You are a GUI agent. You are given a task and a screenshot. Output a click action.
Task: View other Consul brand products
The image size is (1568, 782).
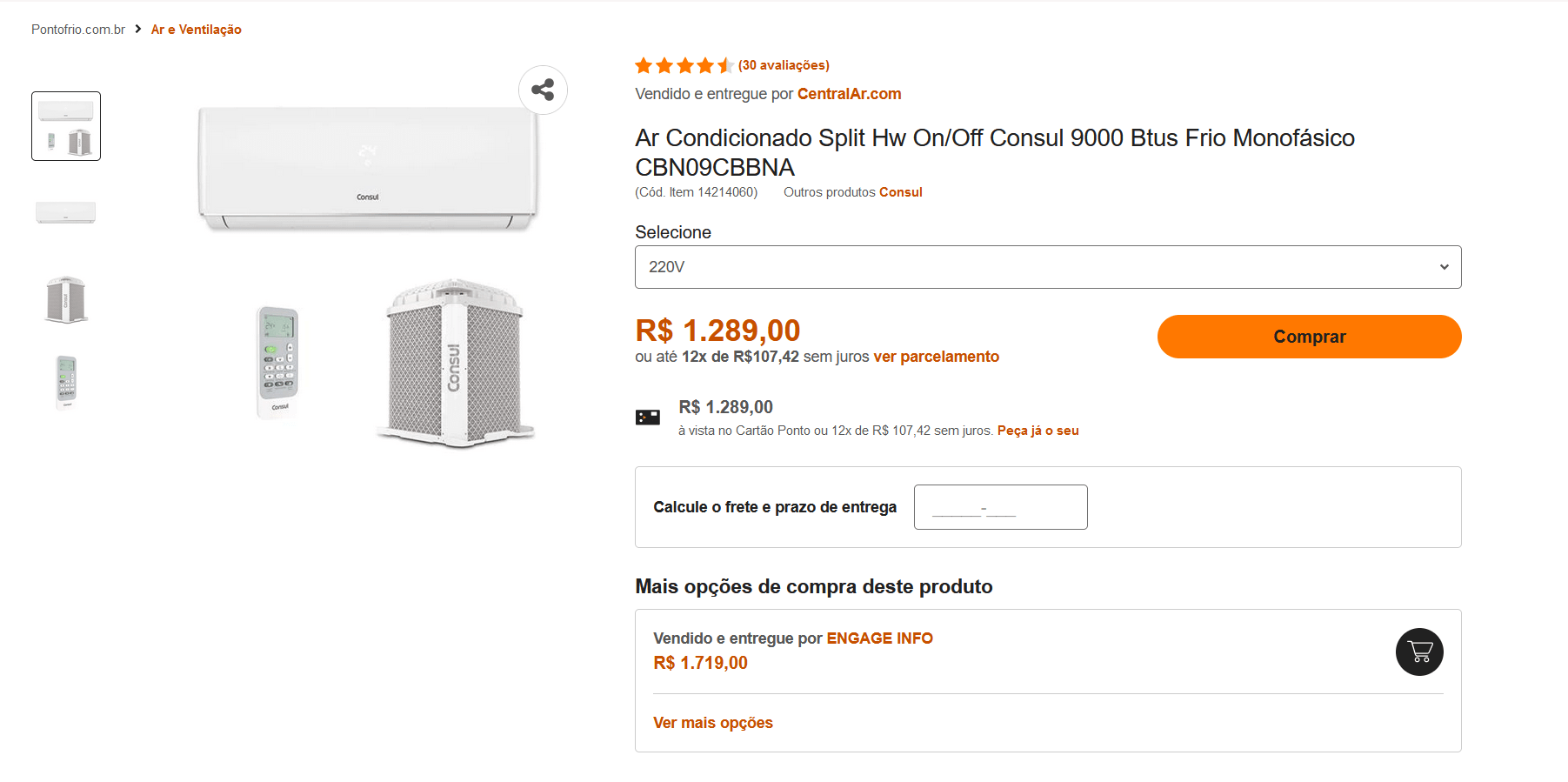point(900,192)
